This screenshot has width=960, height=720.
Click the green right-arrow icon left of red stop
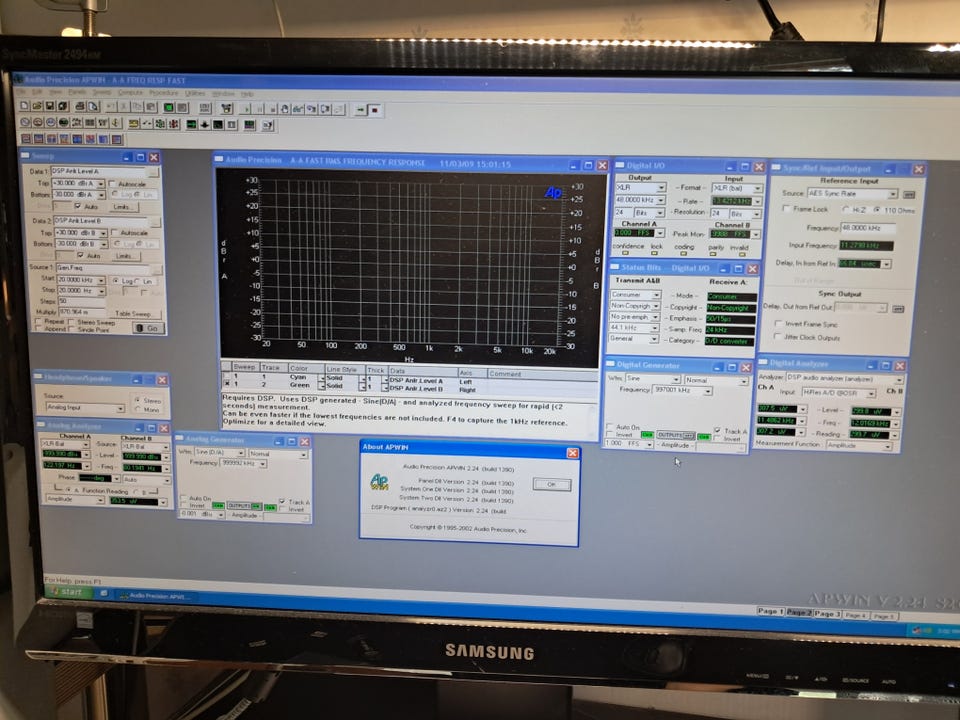[x=361, y=110]
